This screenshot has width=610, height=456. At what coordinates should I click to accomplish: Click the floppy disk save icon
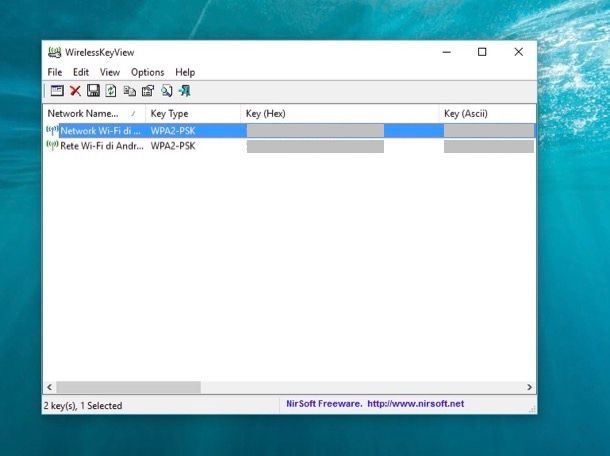coord(93,91)
